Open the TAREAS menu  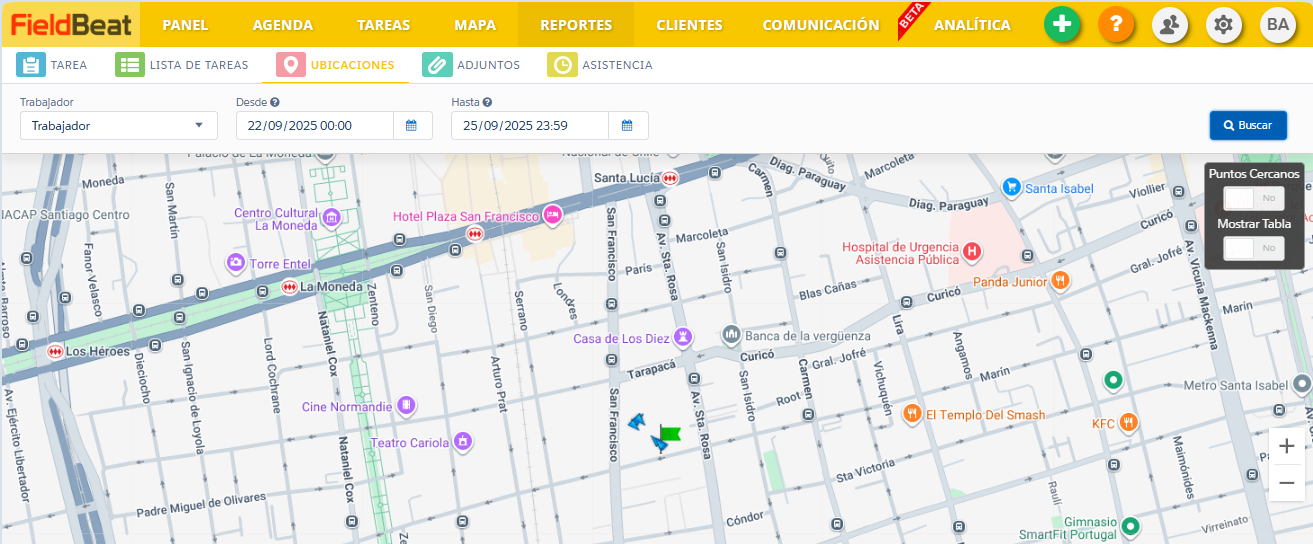[x=384, y=25]
